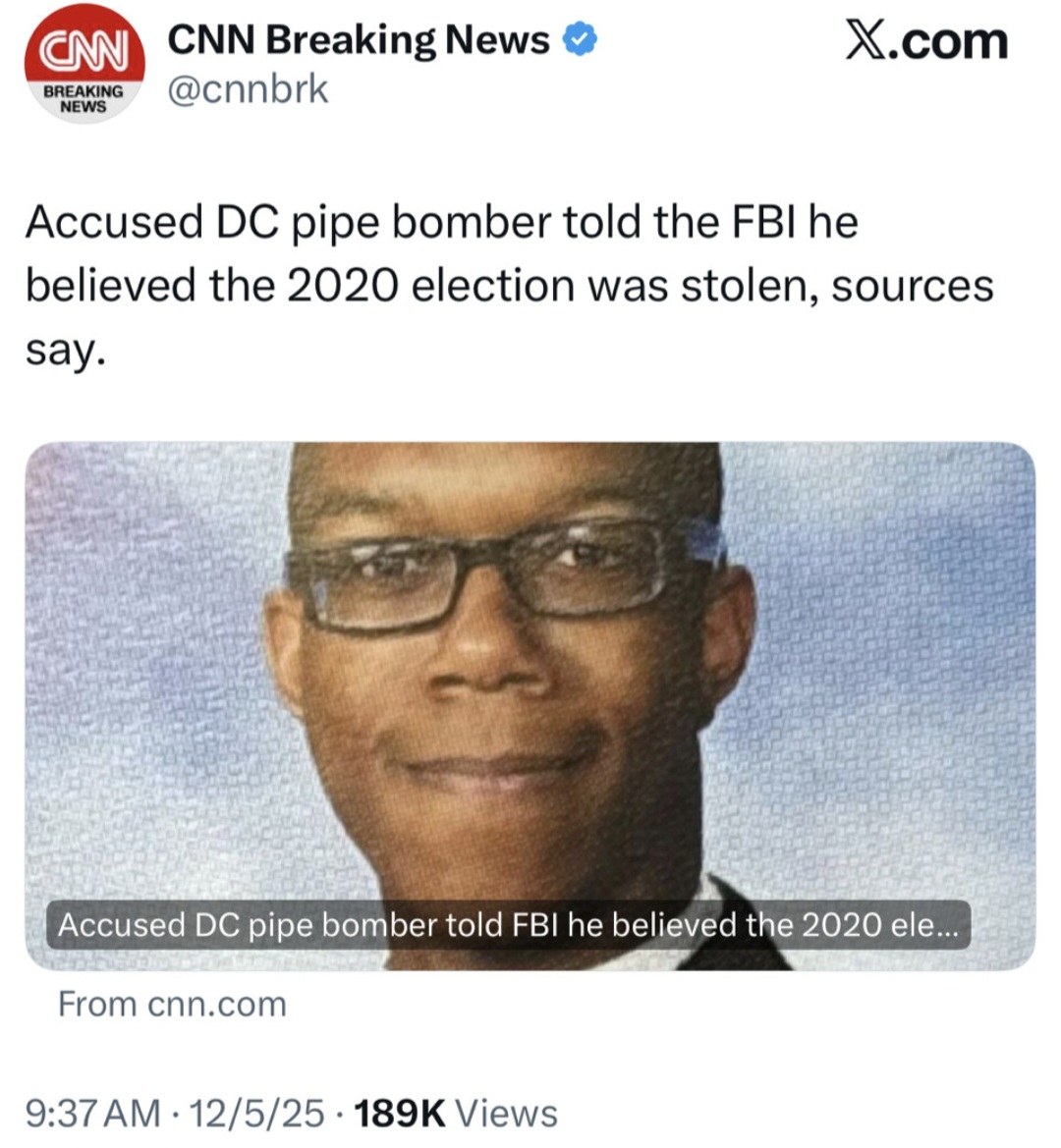The width and height of the screenshot is (1061, 1148).
Task: Open the article preview photo card
Action: pyautogui.click(x=530, y=706)
